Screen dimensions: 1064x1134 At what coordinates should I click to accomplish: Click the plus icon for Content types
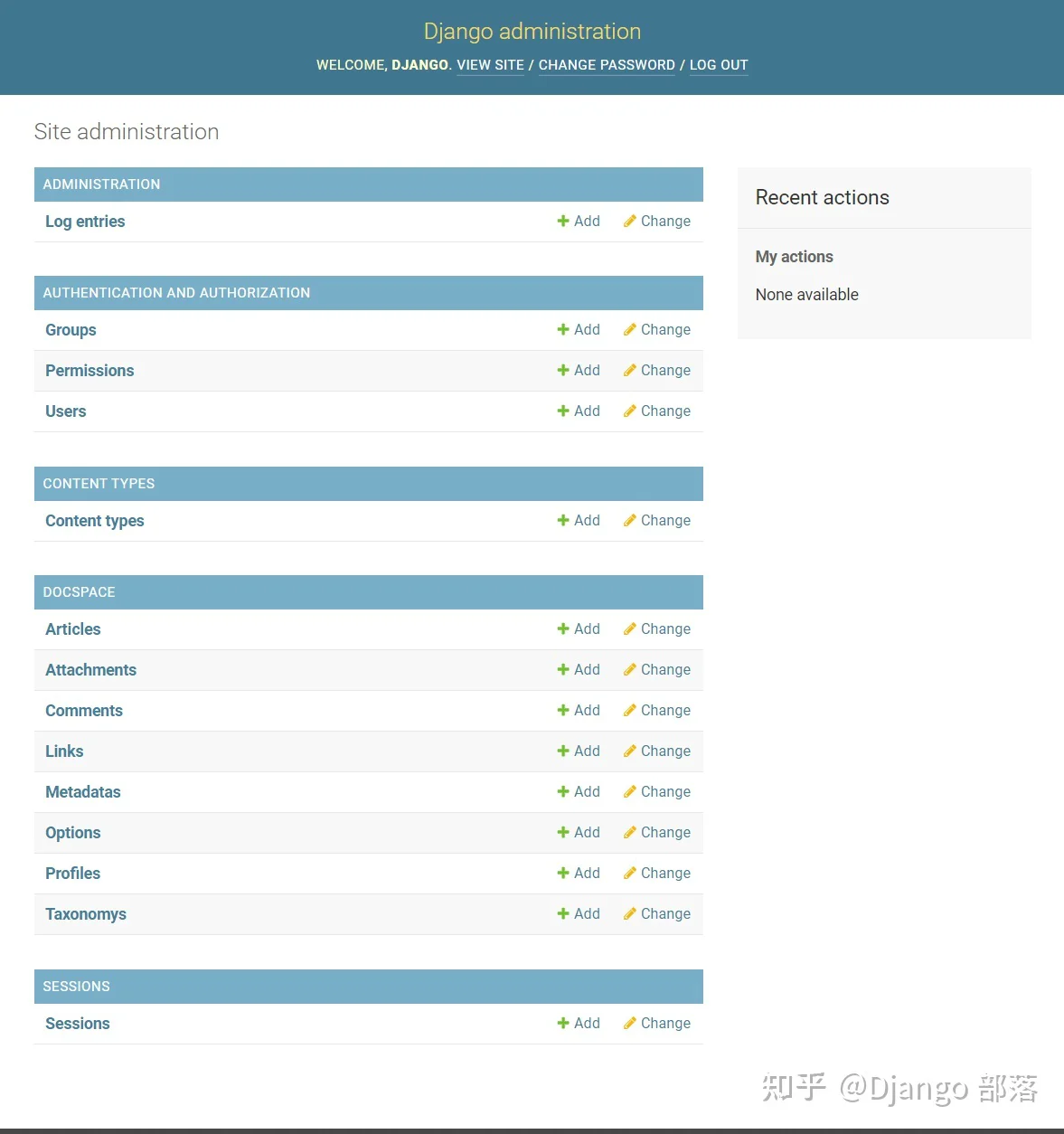[x=563, y=520]
